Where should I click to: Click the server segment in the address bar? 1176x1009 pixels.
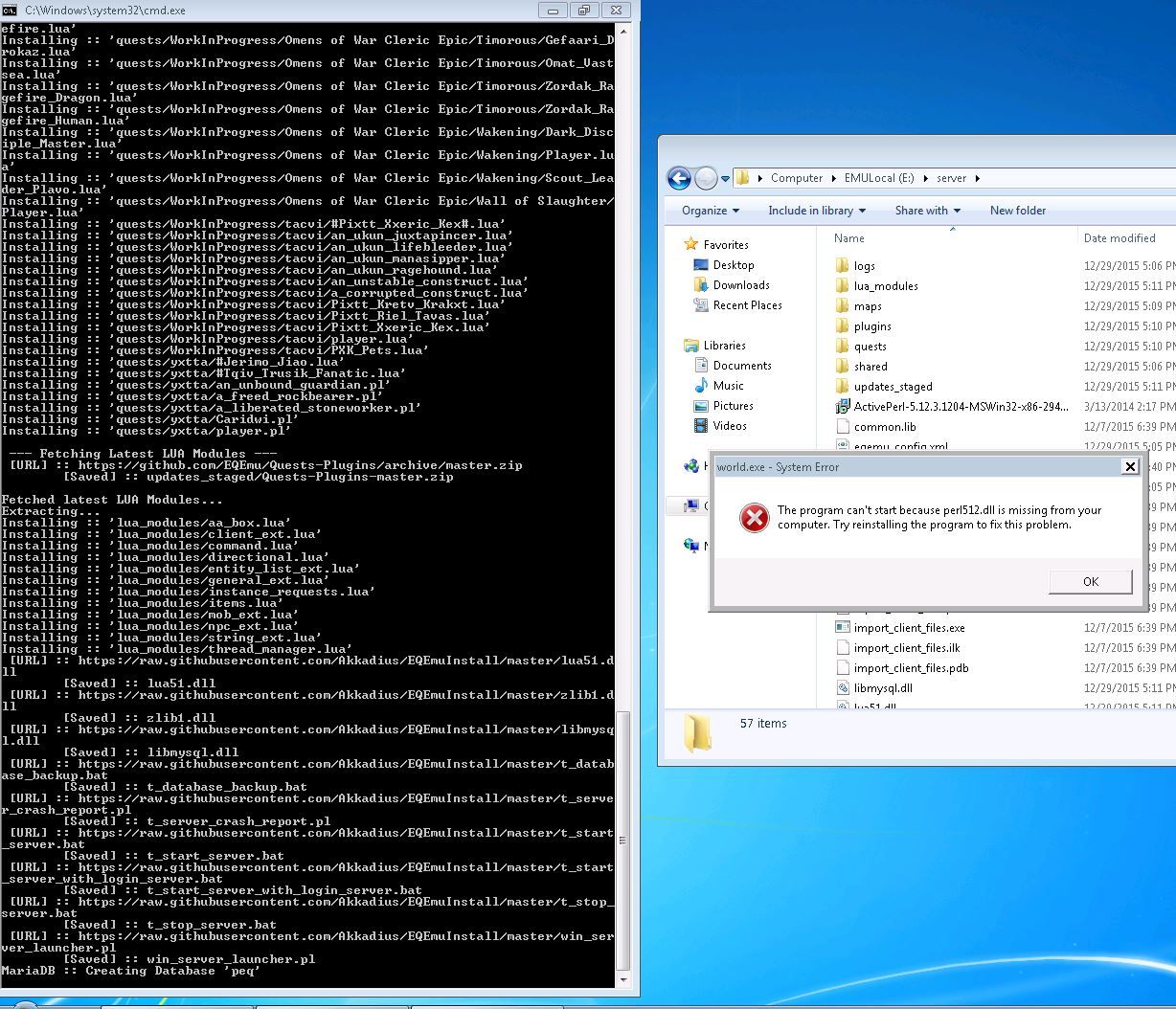951,178
